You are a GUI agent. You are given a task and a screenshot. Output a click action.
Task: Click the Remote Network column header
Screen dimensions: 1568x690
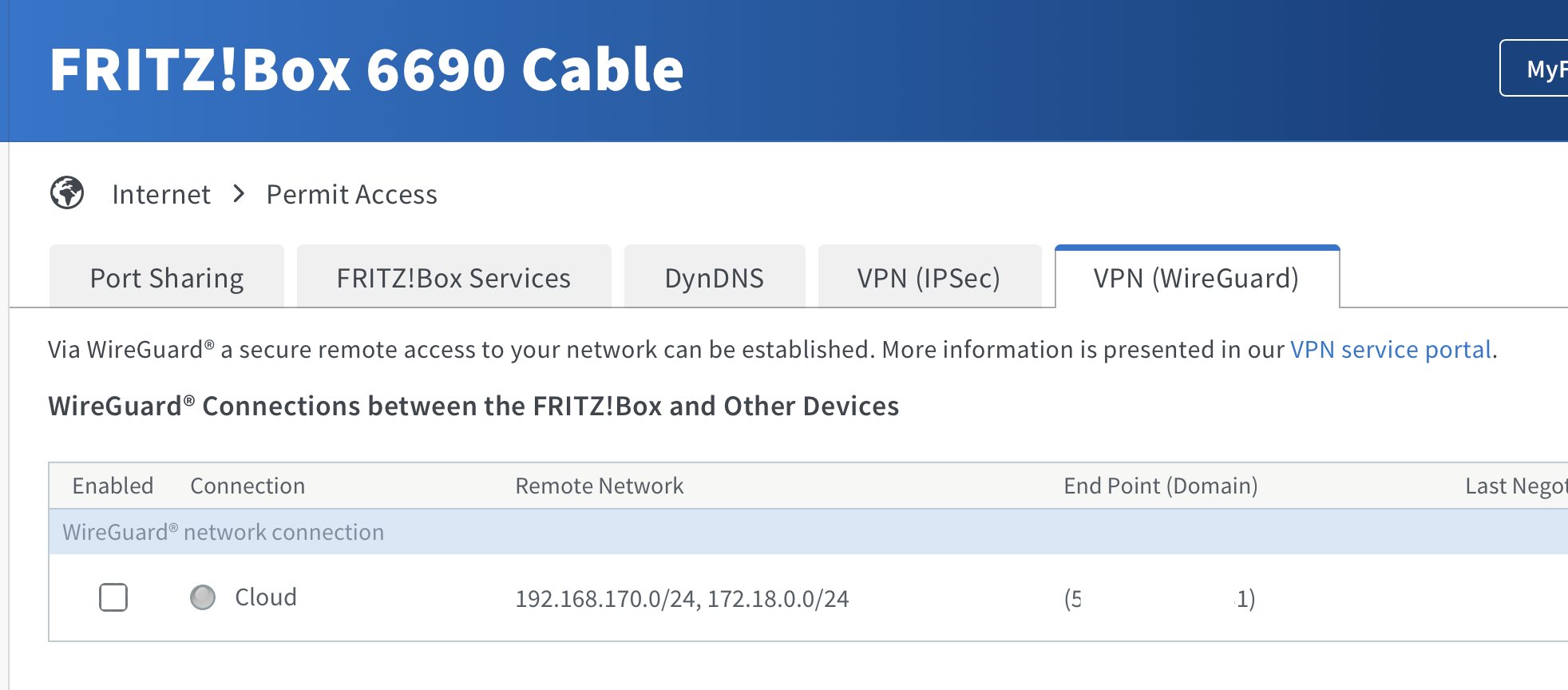(x=599, y=486)
